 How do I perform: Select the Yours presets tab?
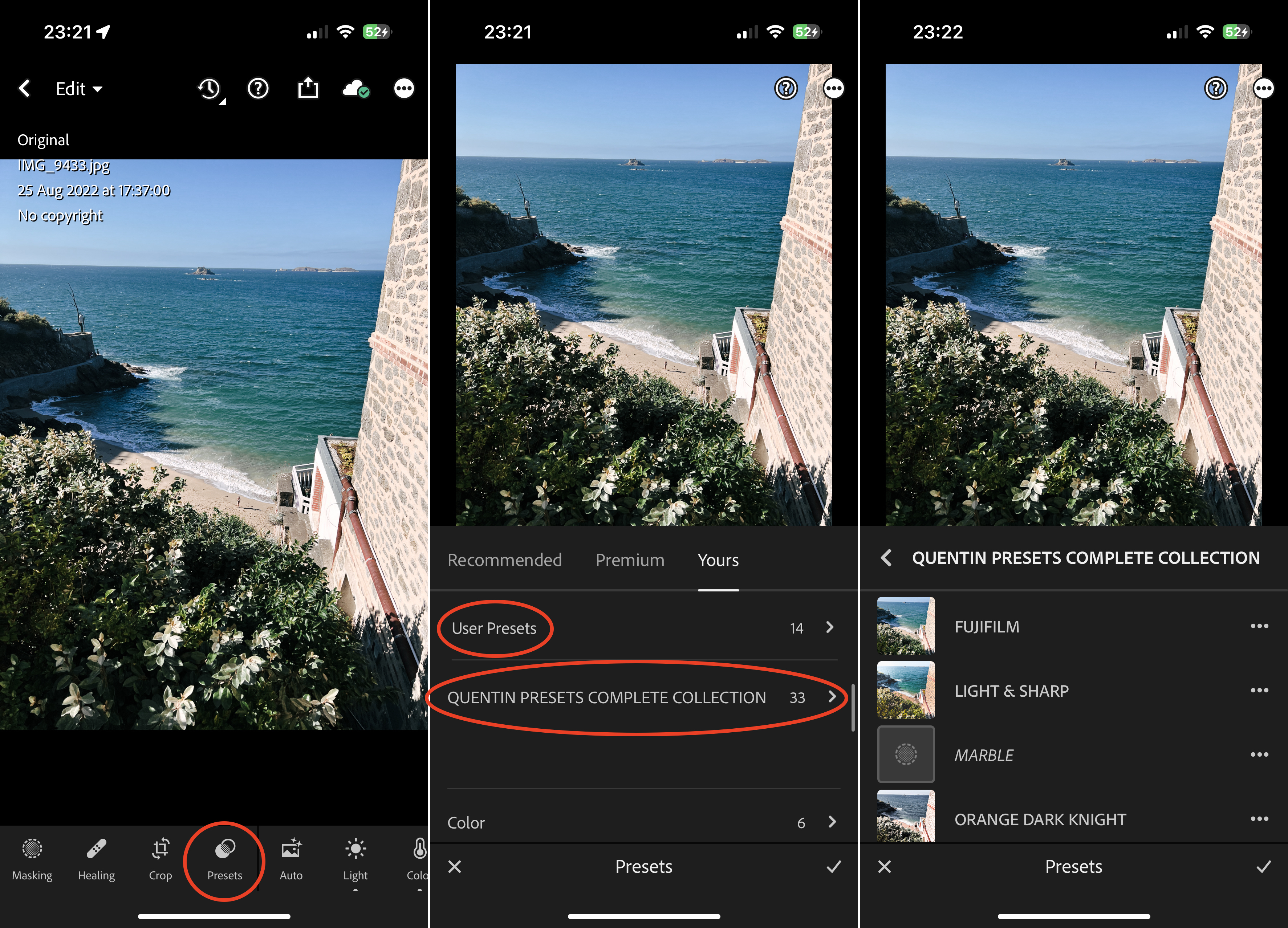click(718, 560)
